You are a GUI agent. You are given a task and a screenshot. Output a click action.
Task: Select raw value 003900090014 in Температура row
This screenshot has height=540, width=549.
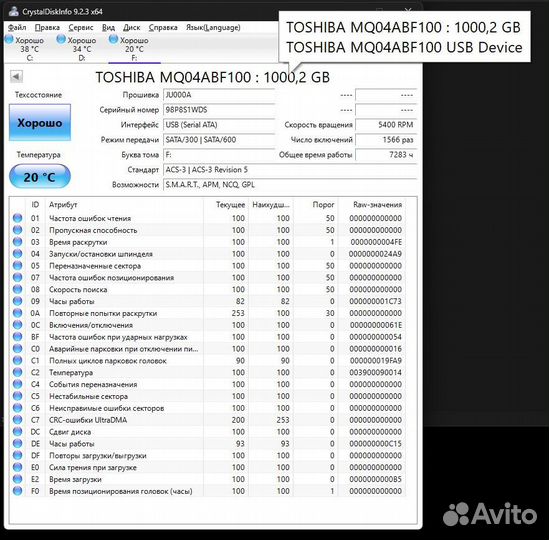click(375, 373)
